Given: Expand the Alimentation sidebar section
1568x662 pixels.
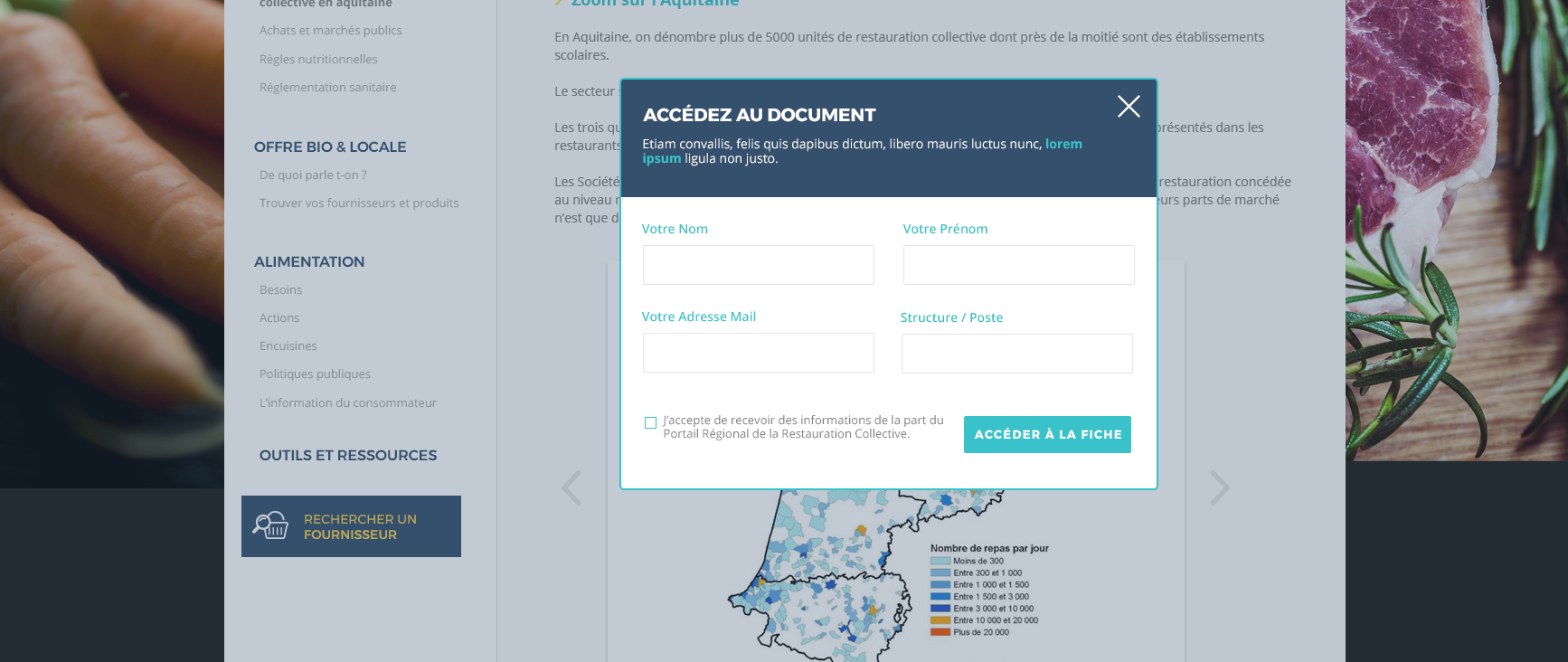Looking at the screenshot, I should (309, 261).
